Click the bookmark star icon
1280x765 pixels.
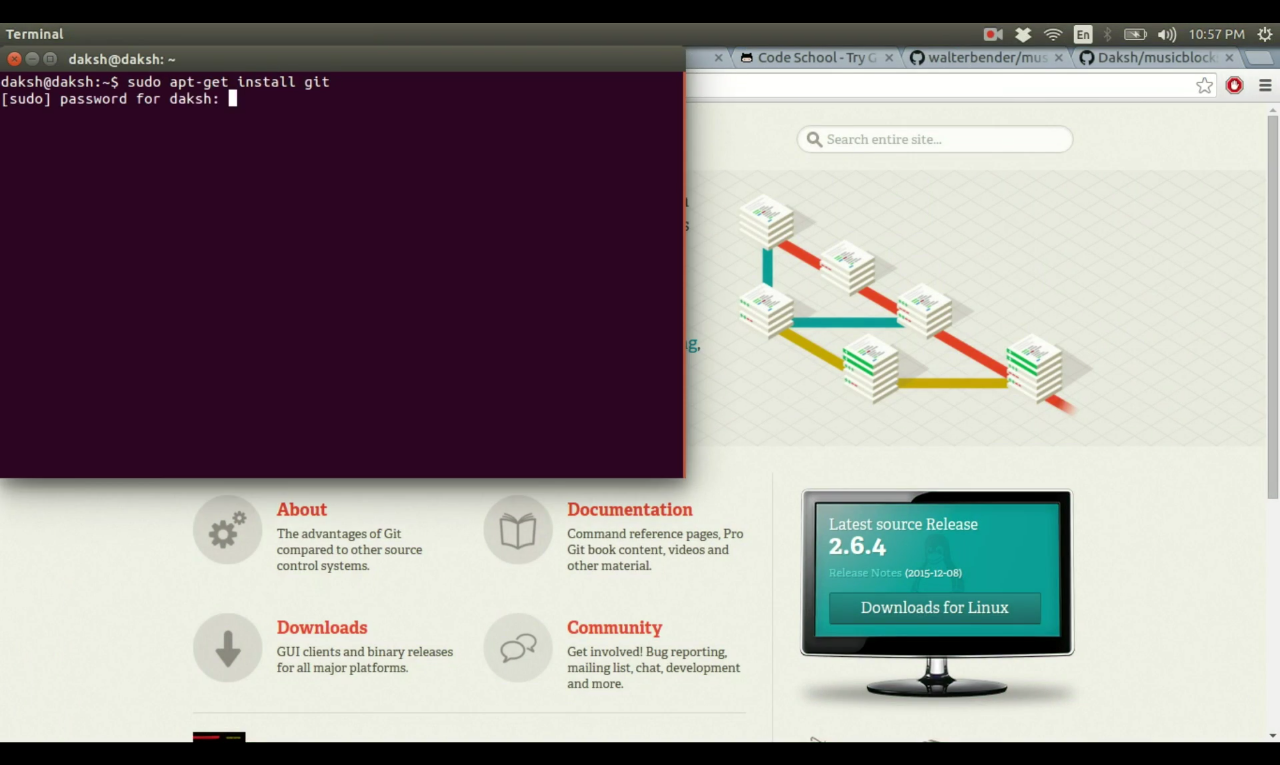(1204, 86)
